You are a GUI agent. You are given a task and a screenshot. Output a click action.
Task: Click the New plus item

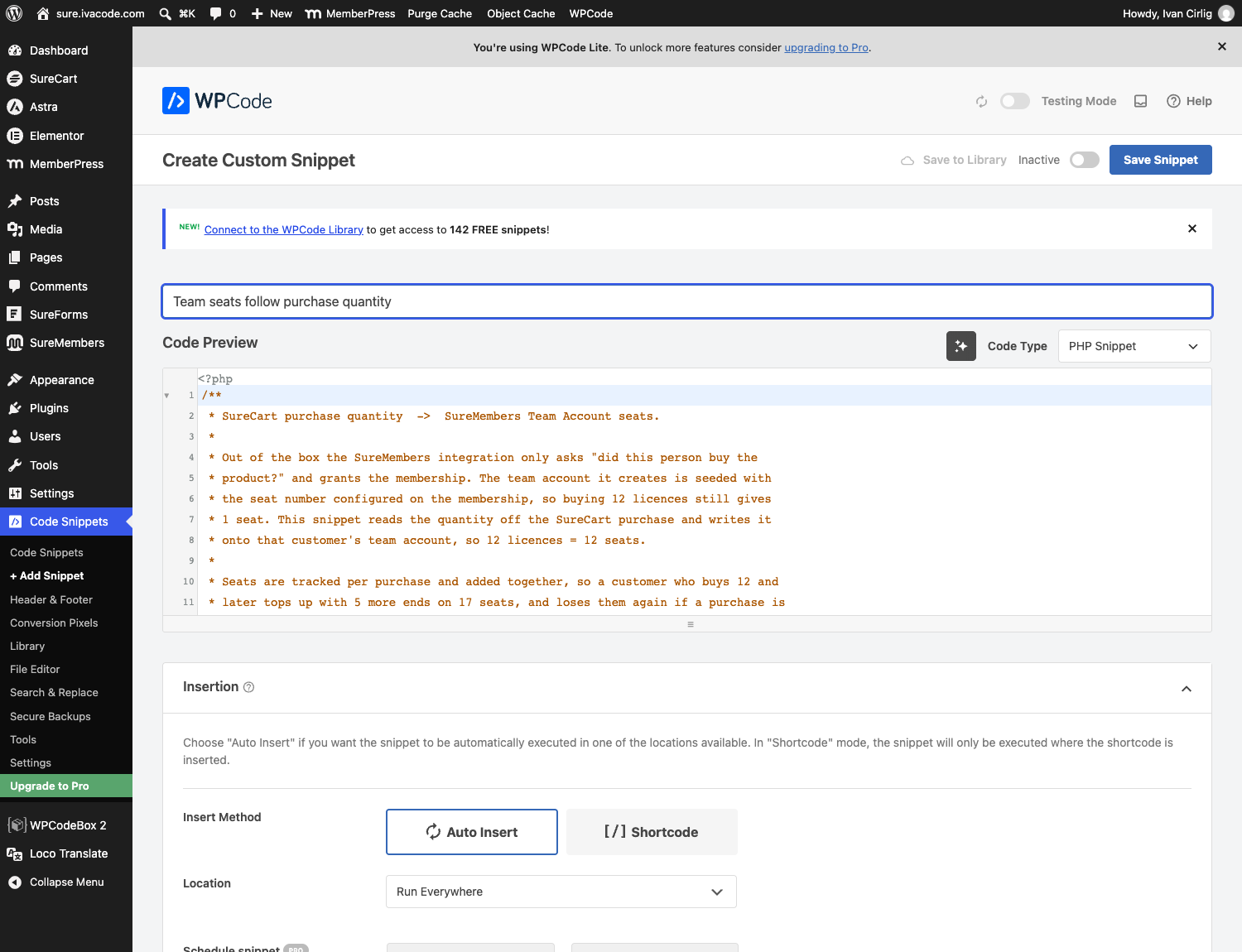[x=272, y=13]
